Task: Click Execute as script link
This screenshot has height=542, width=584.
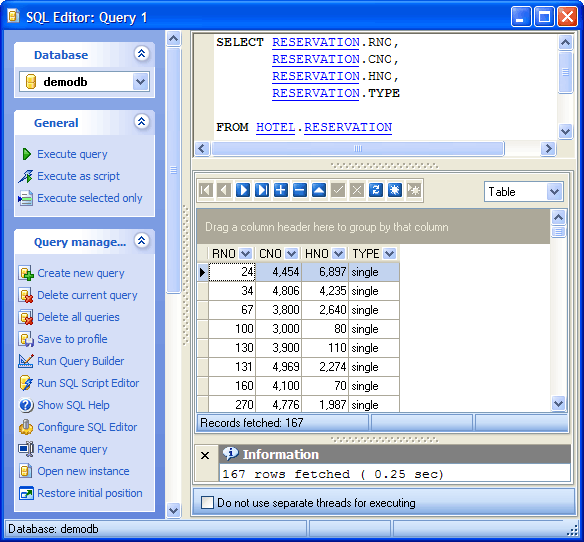Action: coord(79,176)
